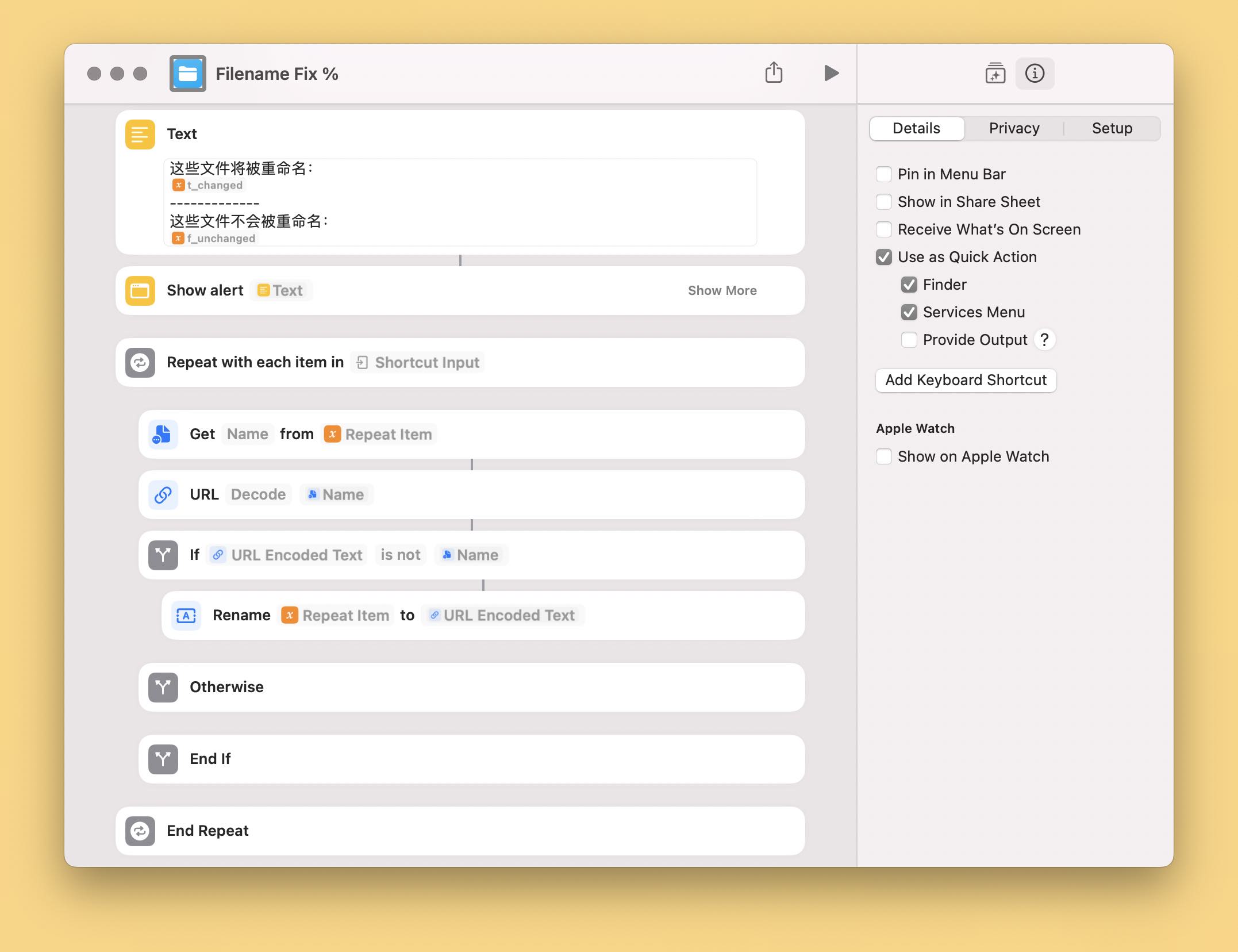Click the End If branch icon
Viewport: 1238px width, 952px height.
coord(163,759)
